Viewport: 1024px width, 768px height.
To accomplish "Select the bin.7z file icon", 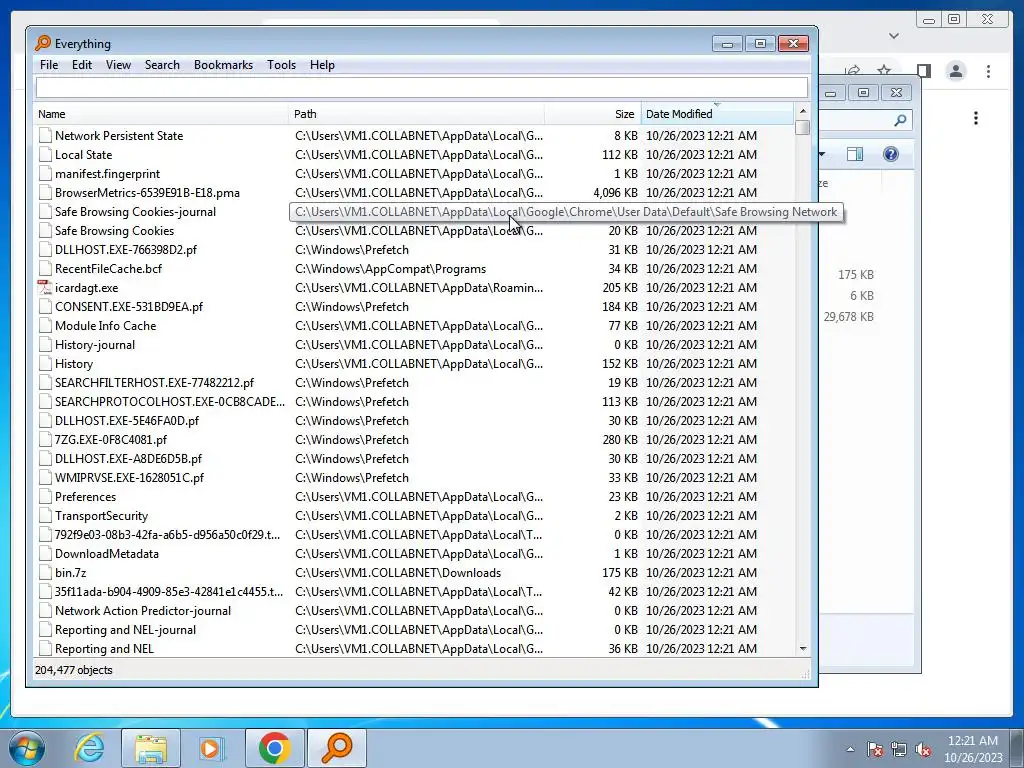I will 44,573.
